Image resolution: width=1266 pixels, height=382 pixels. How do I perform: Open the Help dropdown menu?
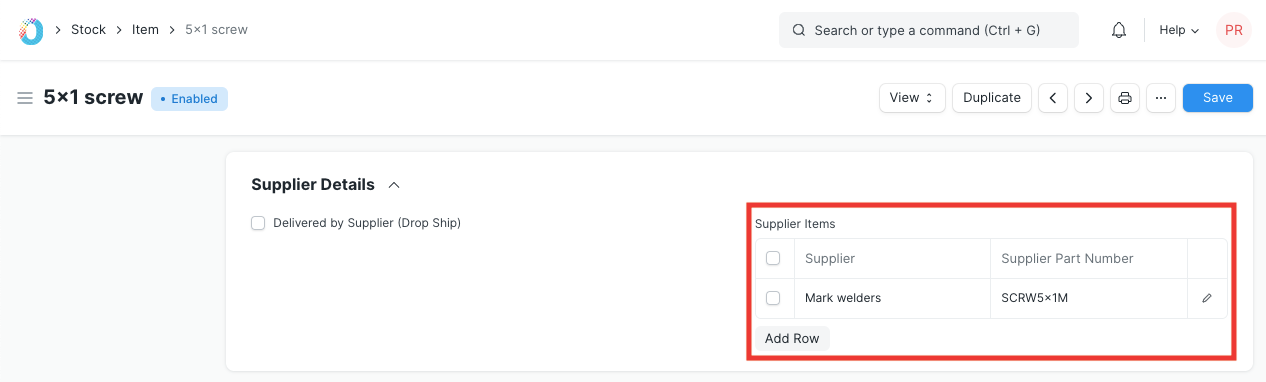click(x=1179, y=30)
